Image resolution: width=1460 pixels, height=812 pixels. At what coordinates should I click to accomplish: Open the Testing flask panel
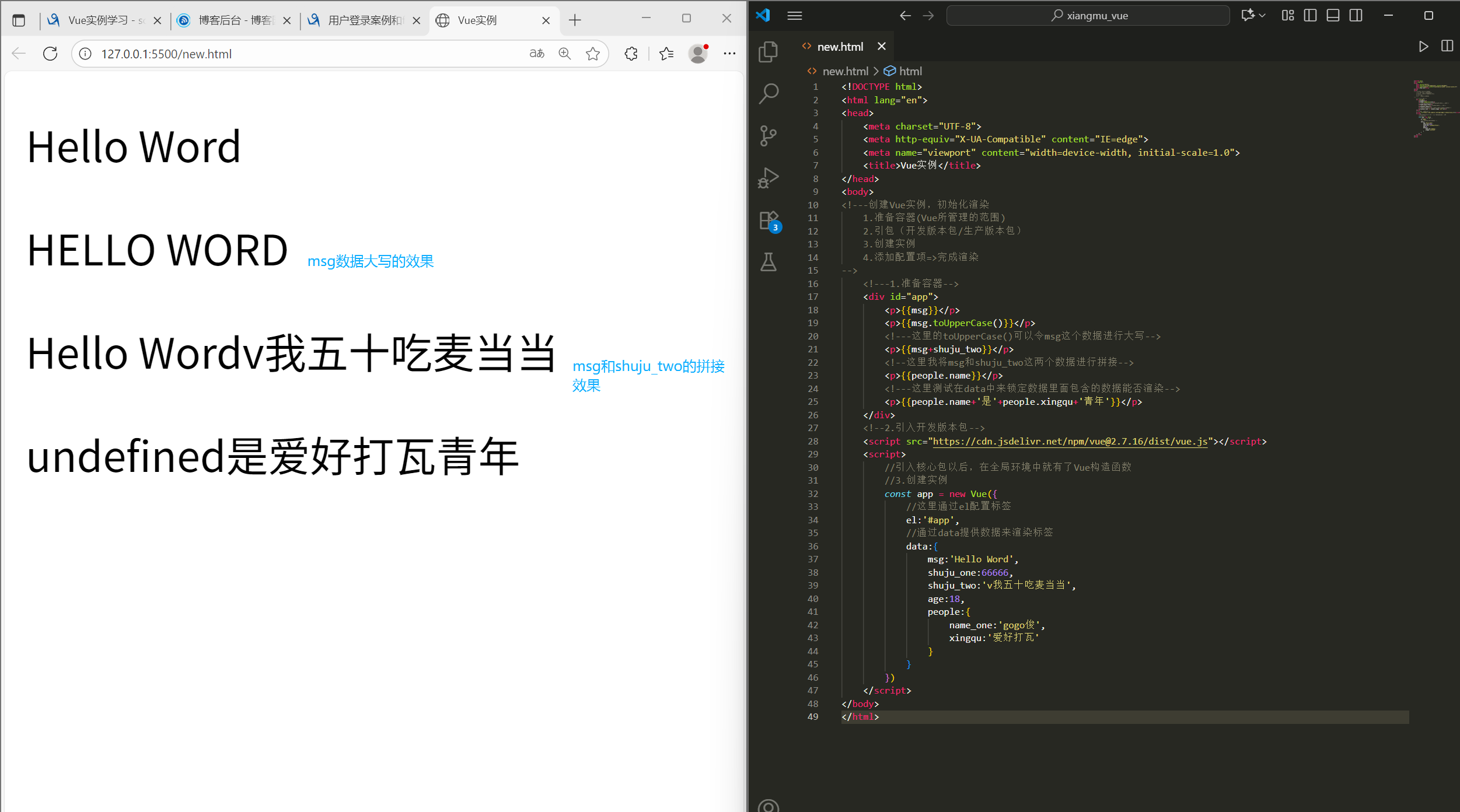coord(767,262)
